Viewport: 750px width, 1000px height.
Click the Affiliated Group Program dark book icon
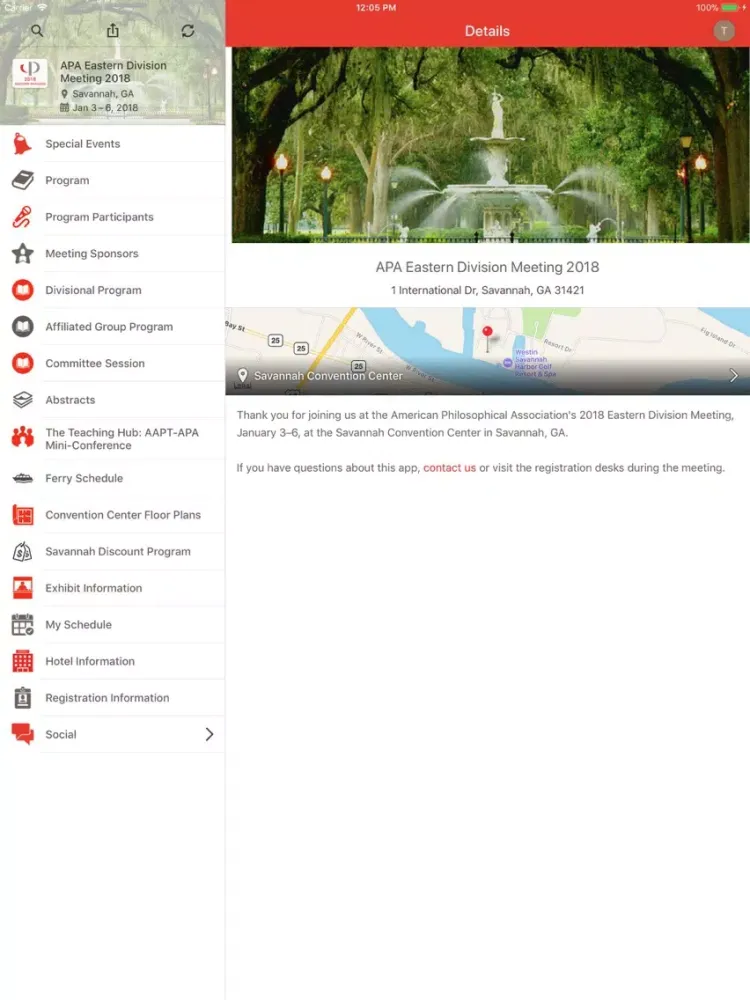[x=22, y=327]
